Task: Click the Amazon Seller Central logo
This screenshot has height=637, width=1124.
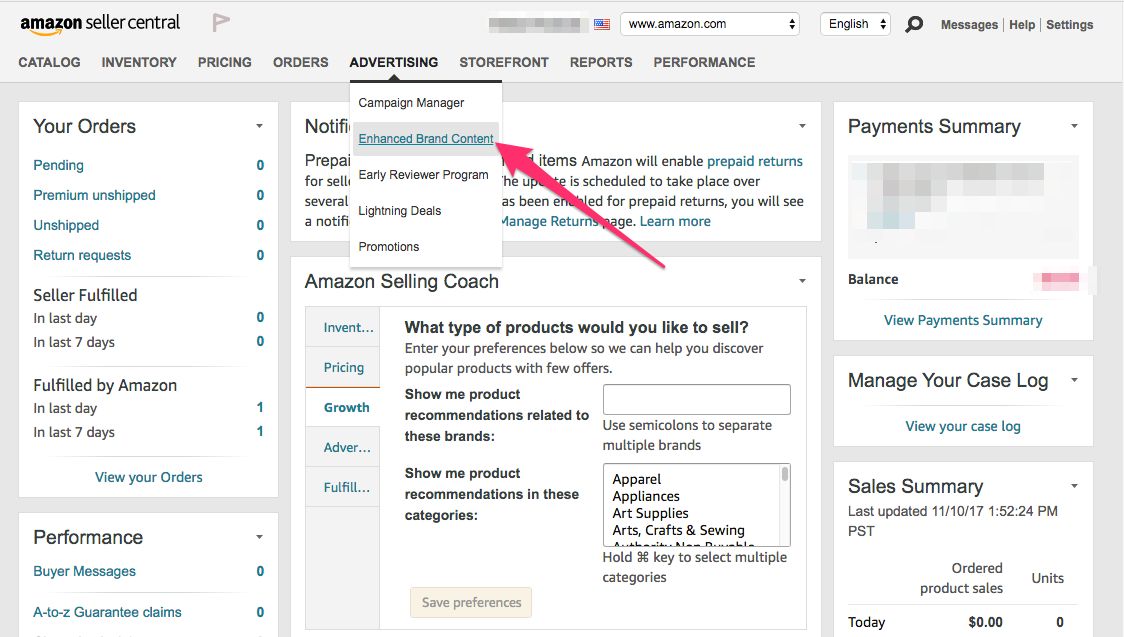Action: pos(100,24)
